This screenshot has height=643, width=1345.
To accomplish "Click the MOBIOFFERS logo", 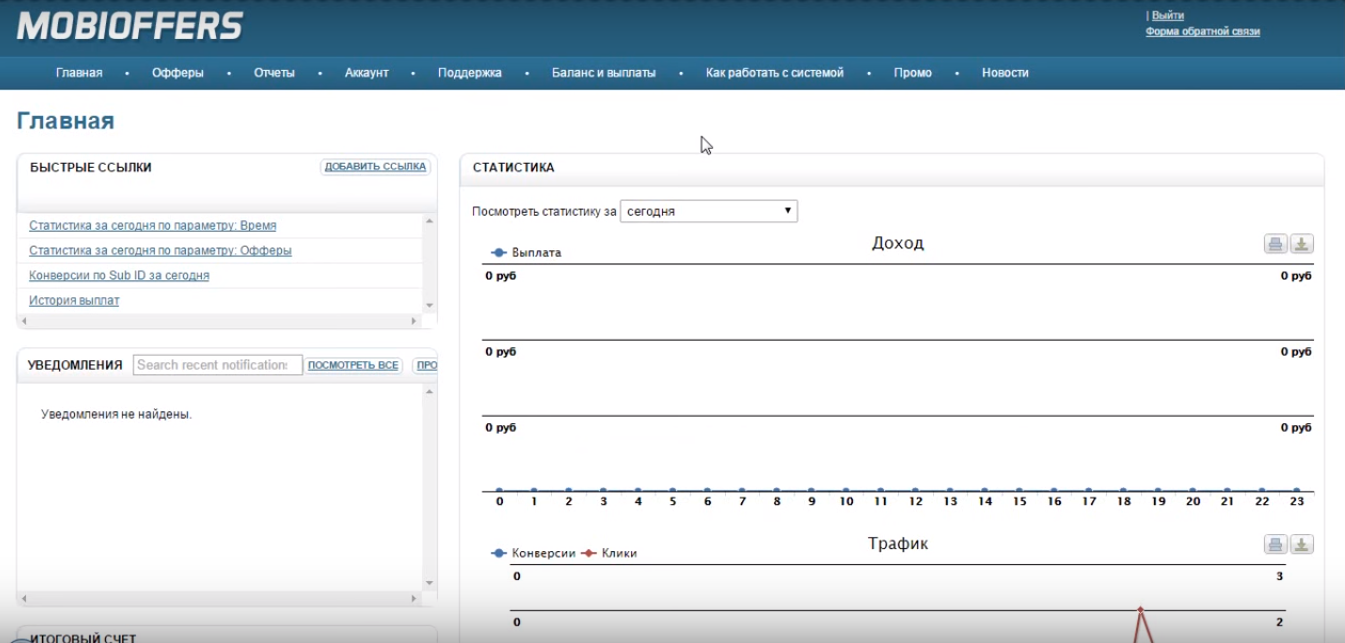I will click(x=130, y=26).
